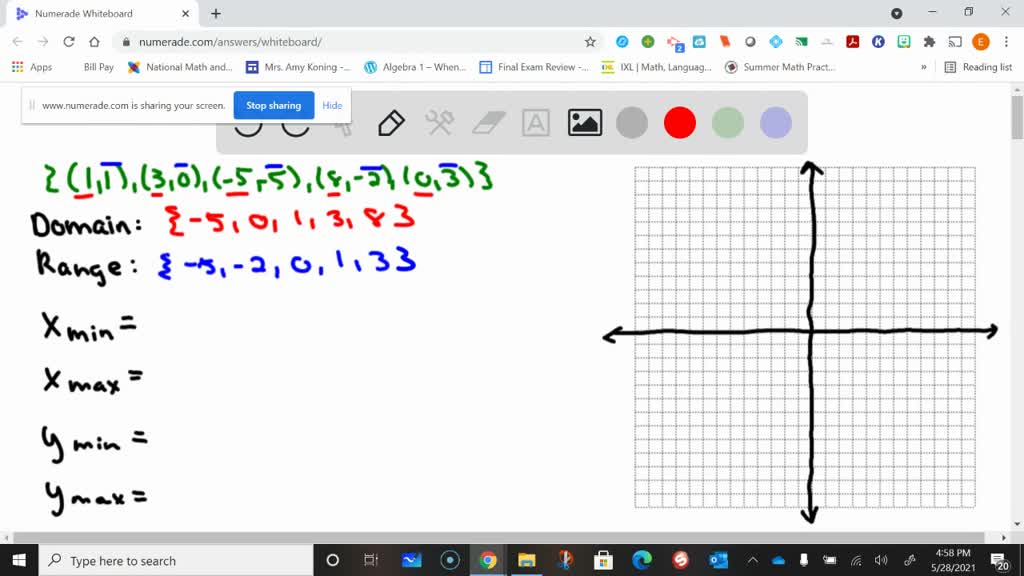Select the shapes tool with crossed hammers

click(x=440, y=123)
